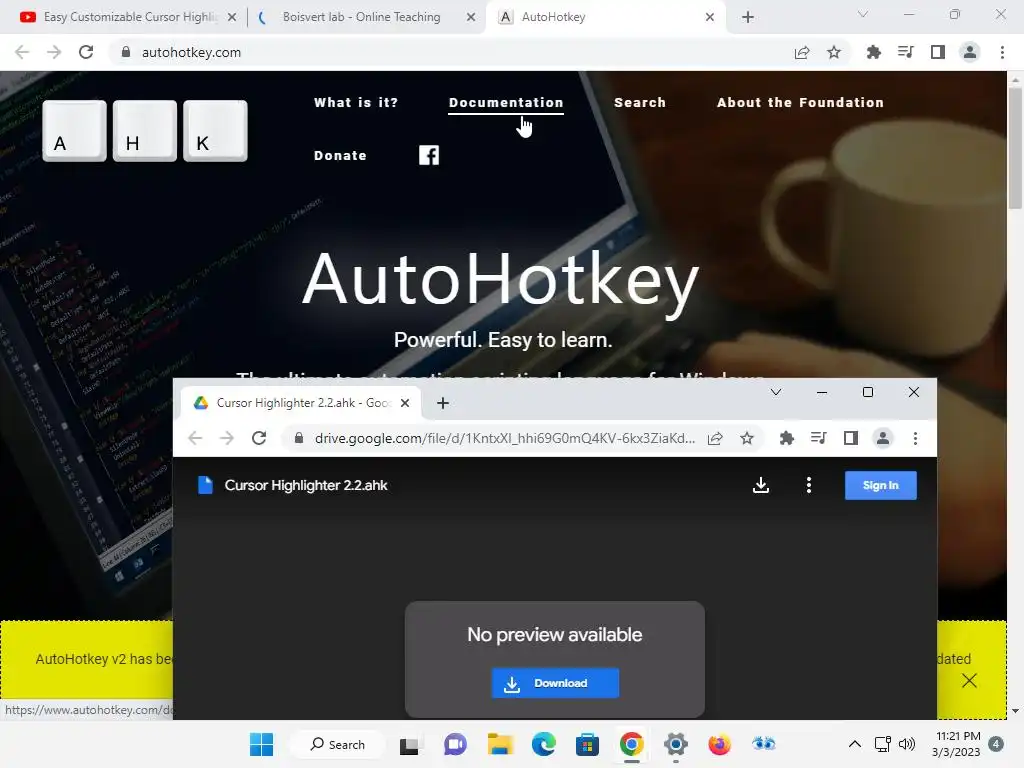Dismiss the yellow AutoHotkey v2 banner
Screen dimensions: 1024x768
[x=969, y=680]
